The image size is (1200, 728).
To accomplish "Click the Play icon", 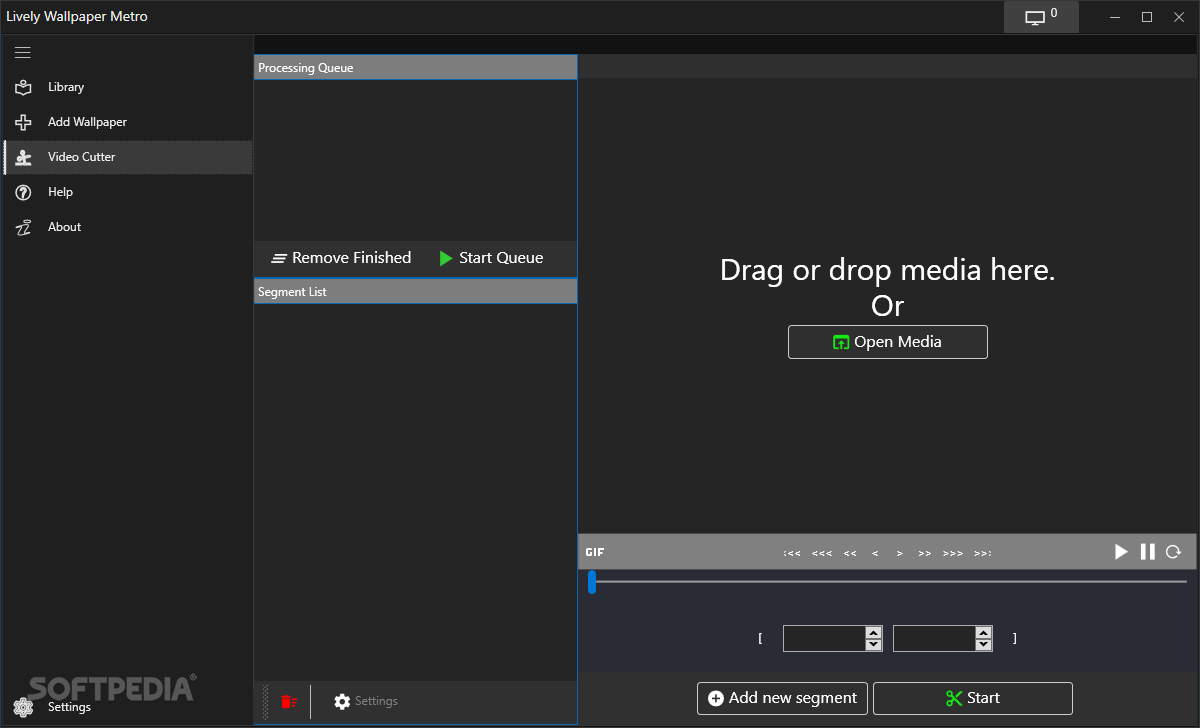I will [x=1121, y=552].
